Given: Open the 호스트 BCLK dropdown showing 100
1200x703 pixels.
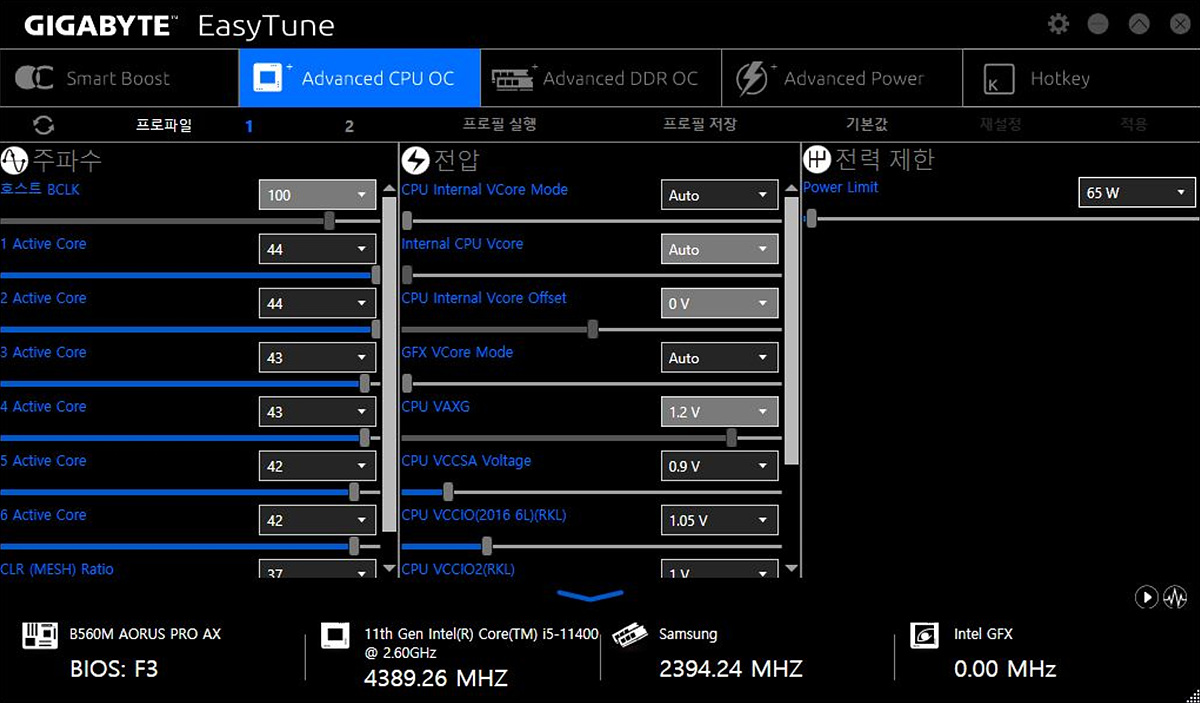Looking at the screenshot, I should click(317, 195).
